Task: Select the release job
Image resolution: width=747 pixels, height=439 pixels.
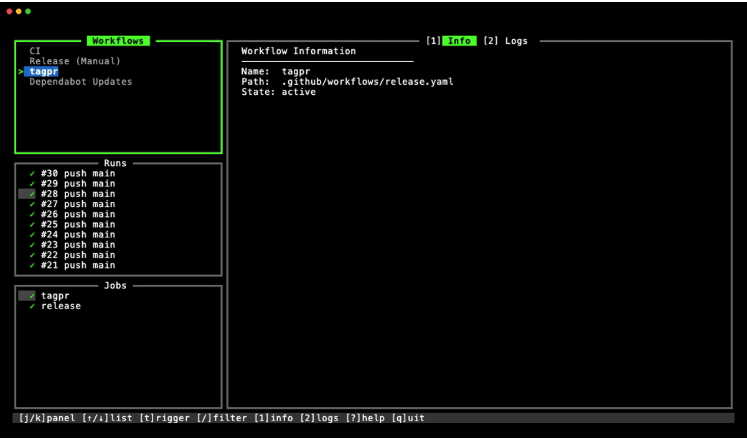Action: [55, 306]
